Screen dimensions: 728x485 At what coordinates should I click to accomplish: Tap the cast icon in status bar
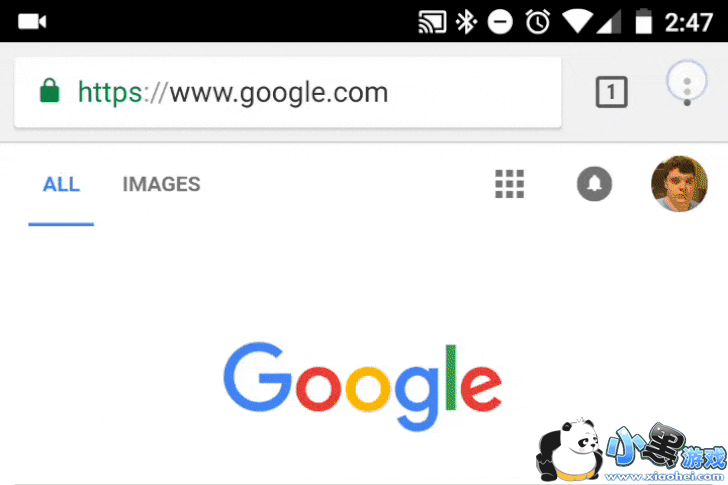[x=432, y=22]
